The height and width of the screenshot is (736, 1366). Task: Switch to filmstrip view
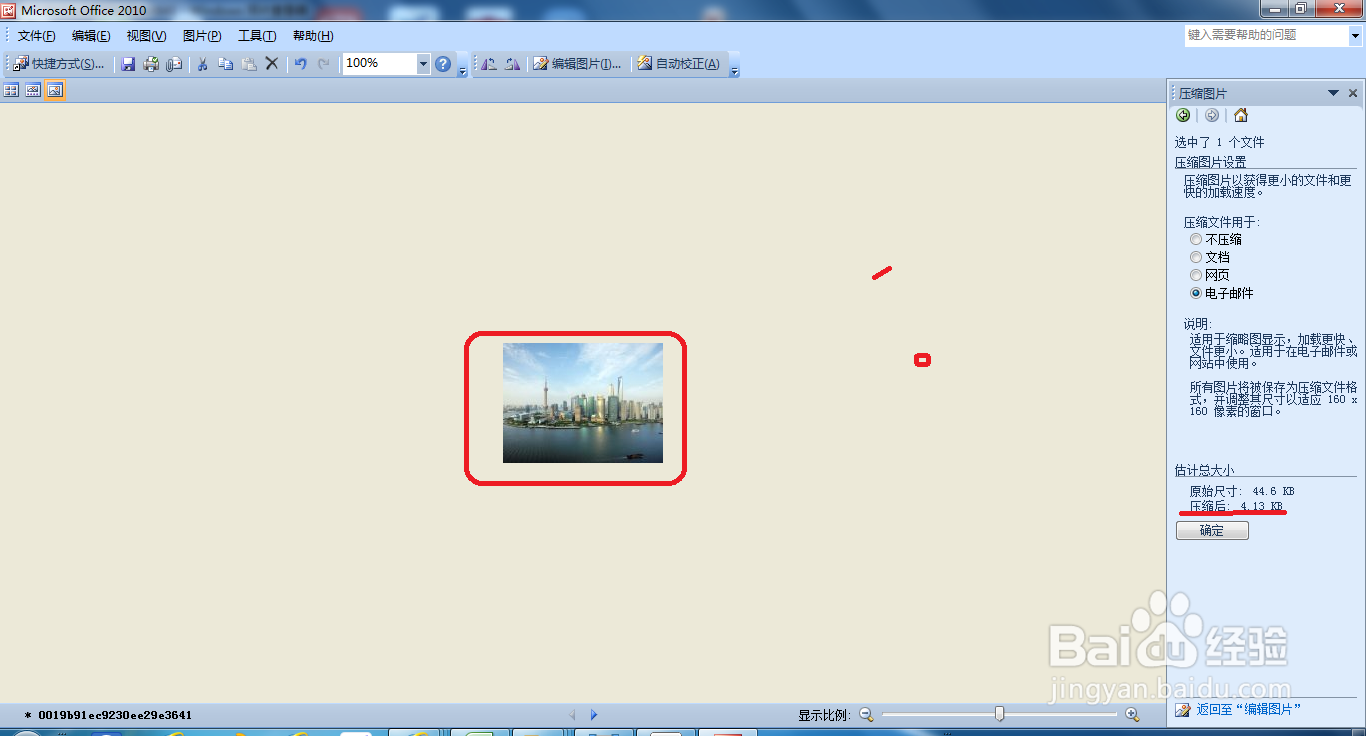[33, 90]
